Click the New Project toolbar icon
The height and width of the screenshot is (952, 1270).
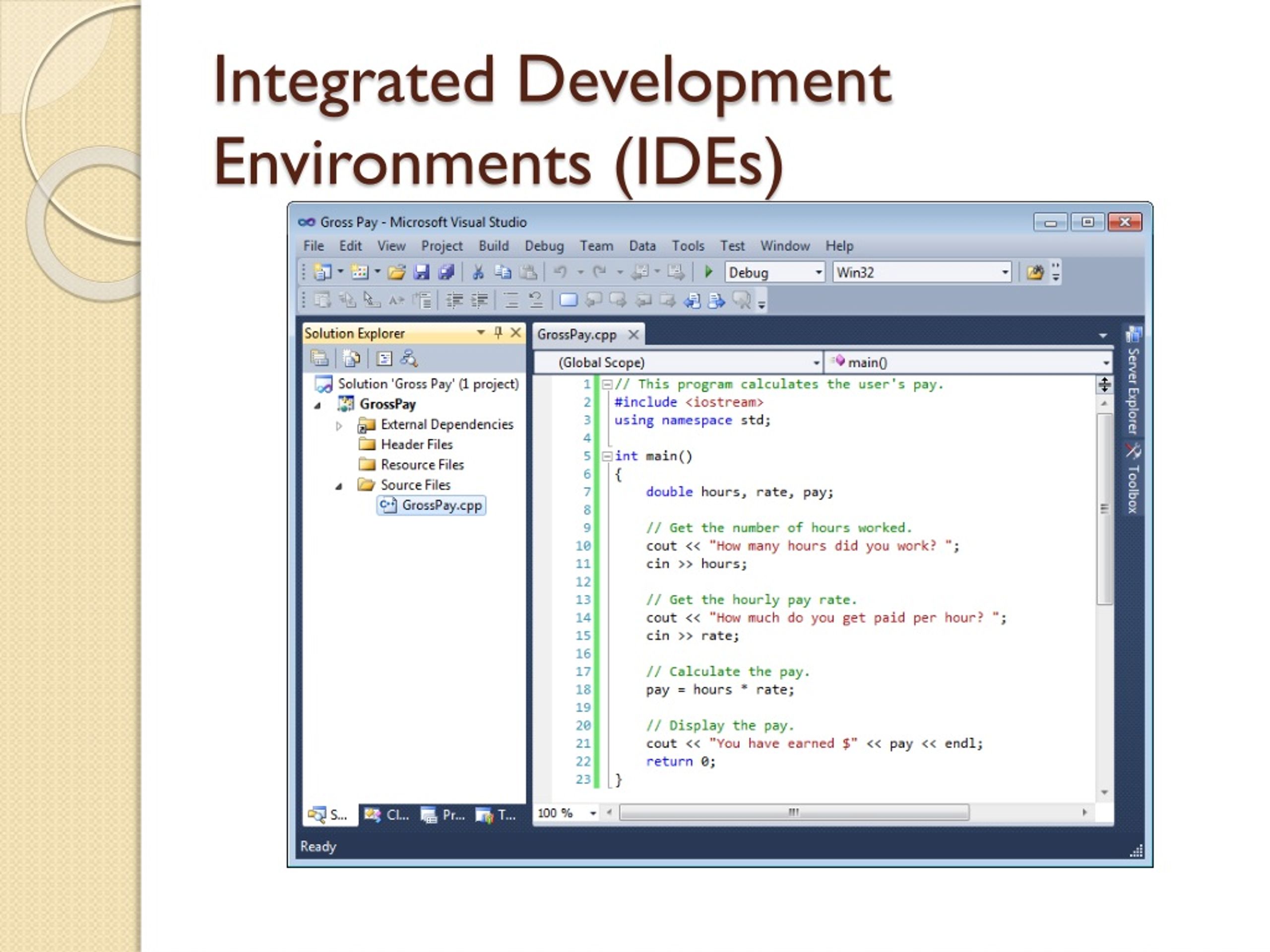click(x=322, y=272)
